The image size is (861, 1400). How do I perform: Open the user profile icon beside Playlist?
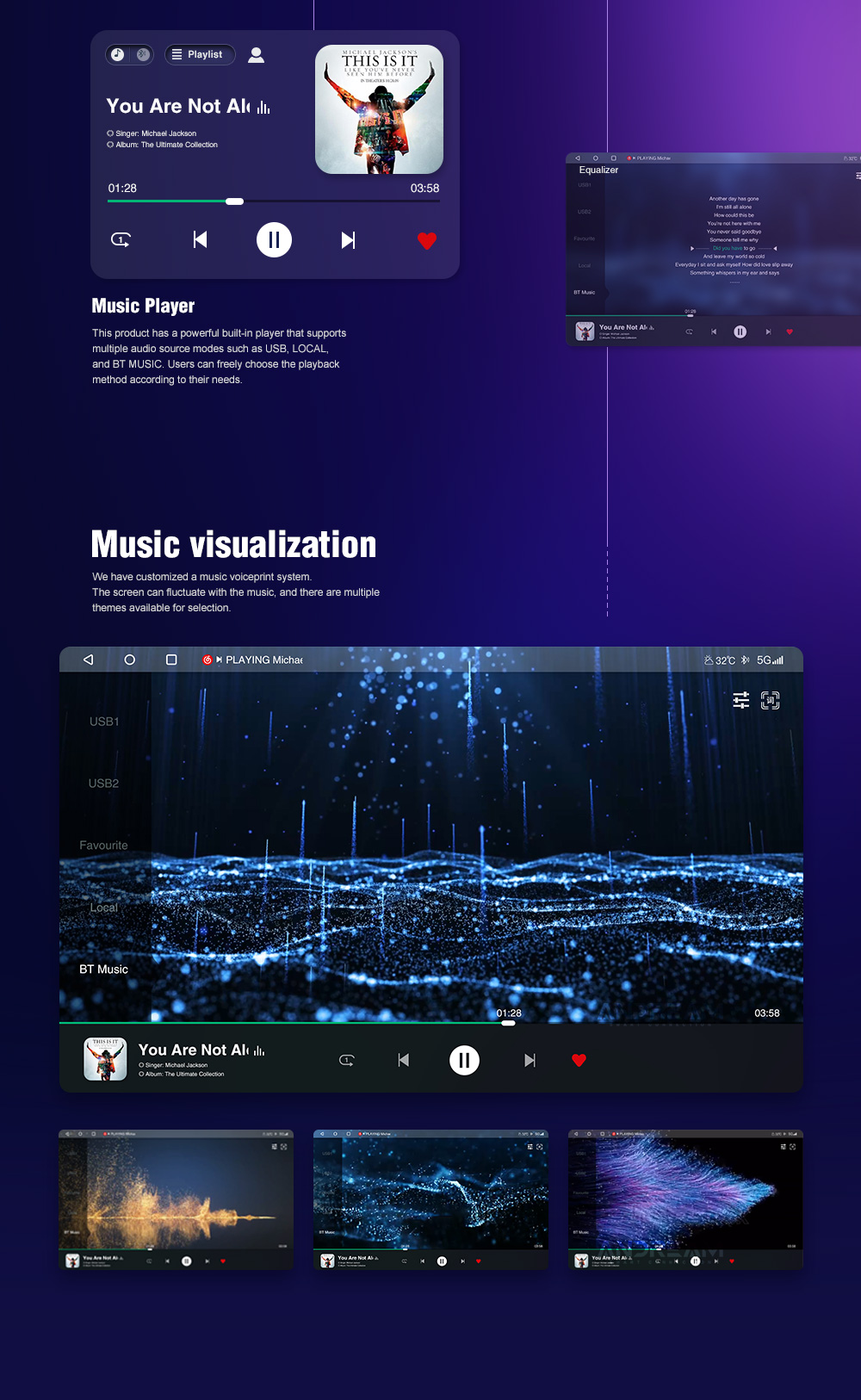click(x=256, y=55)
